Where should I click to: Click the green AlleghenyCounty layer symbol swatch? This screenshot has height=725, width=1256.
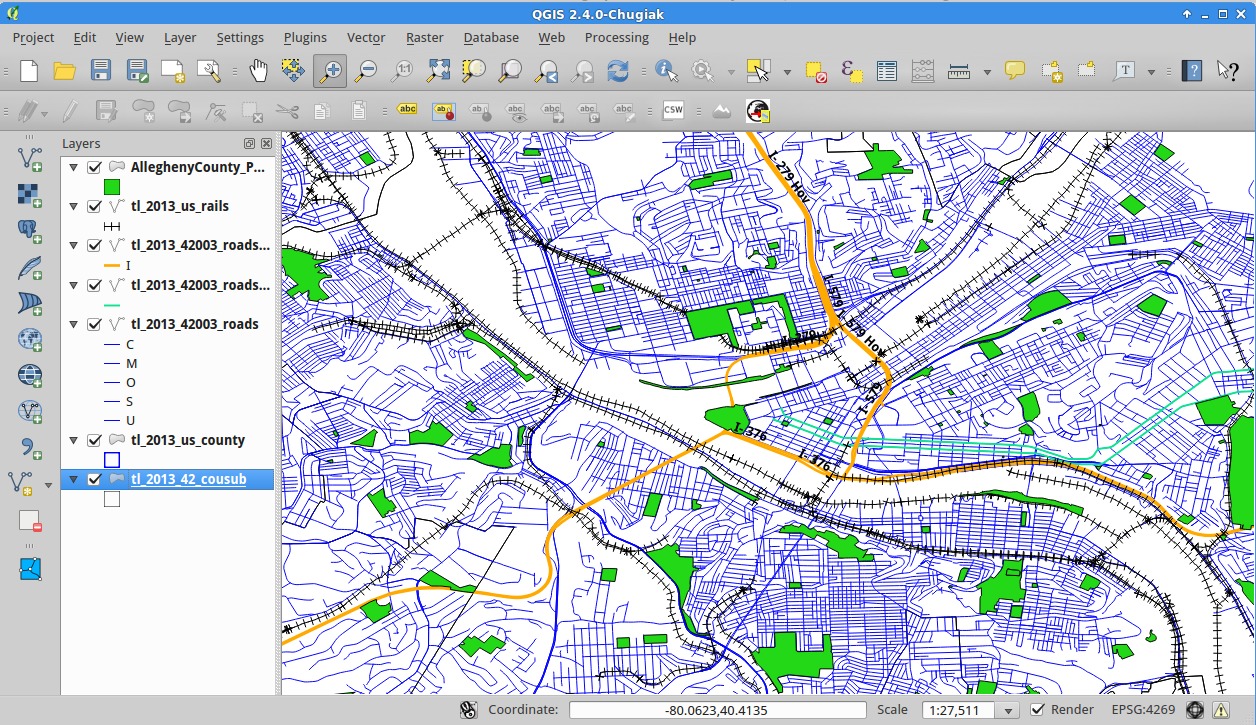(x=112, y=187)
